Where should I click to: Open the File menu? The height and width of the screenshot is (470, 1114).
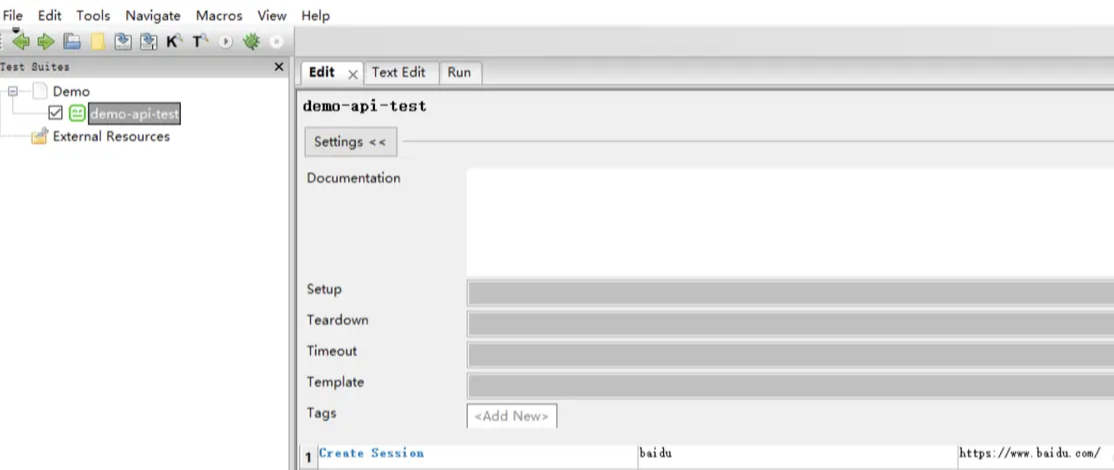[13, 15]
